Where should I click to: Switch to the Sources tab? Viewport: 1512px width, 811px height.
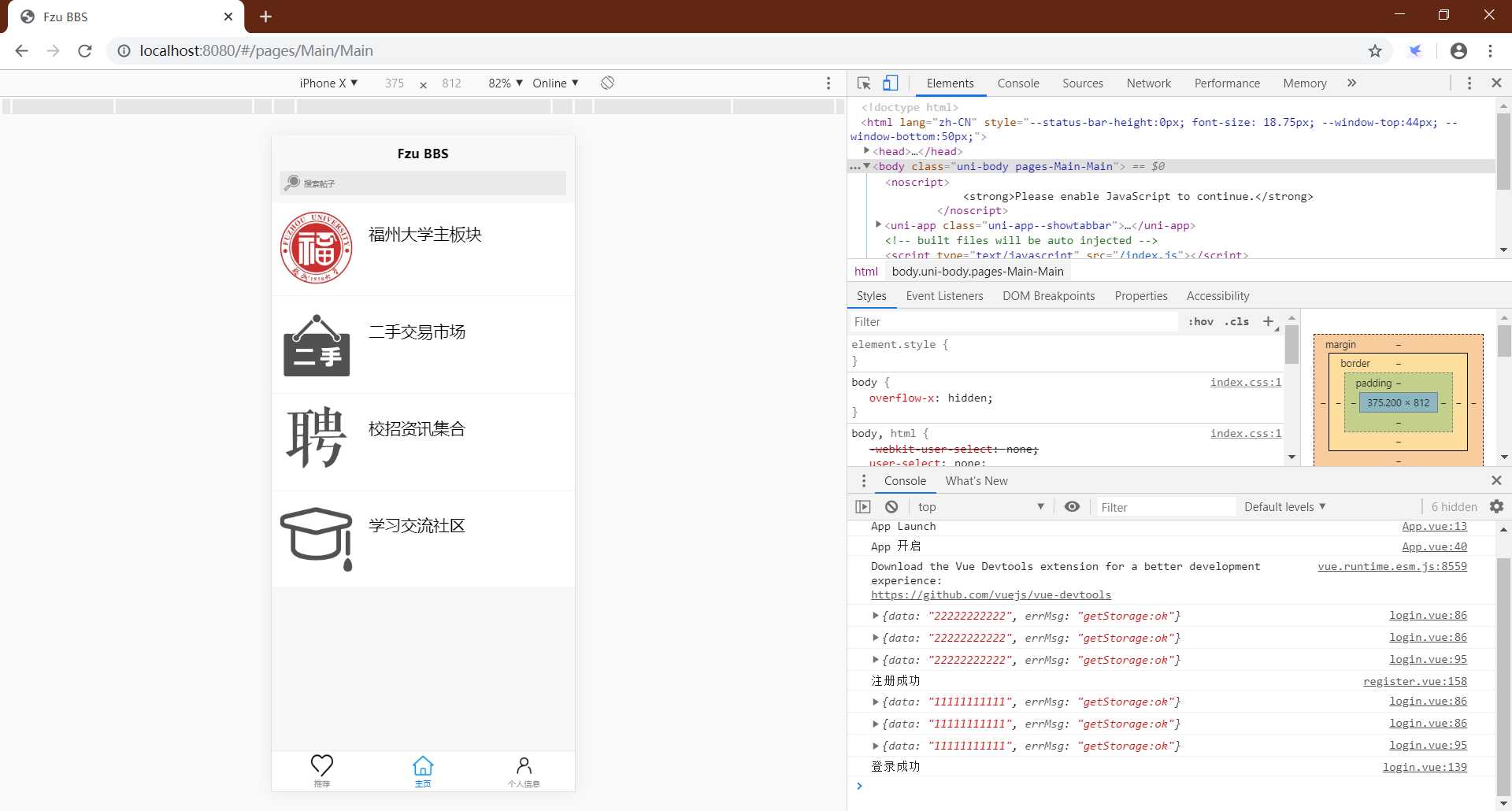pyautogui.click(x=1082, y=83)
